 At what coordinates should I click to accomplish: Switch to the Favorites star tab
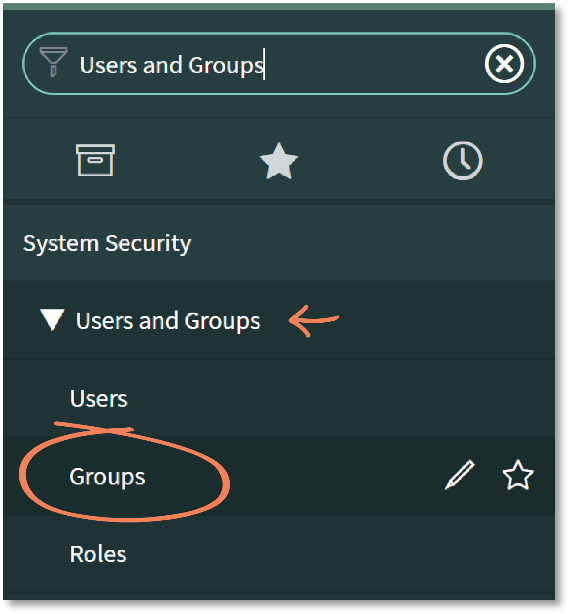point(279,161)
